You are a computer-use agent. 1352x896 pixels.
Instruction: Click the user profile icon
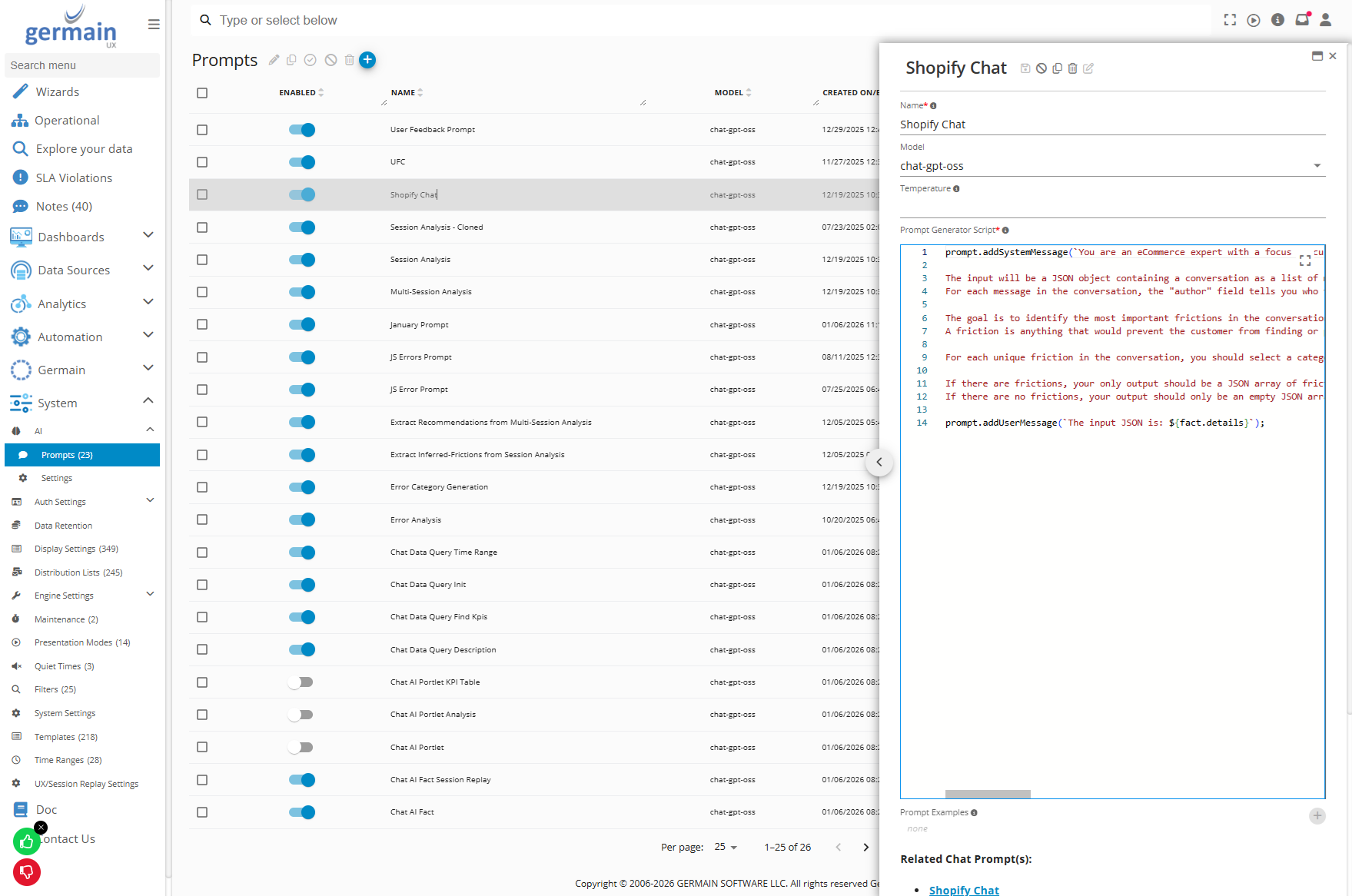coord(1326,20)
